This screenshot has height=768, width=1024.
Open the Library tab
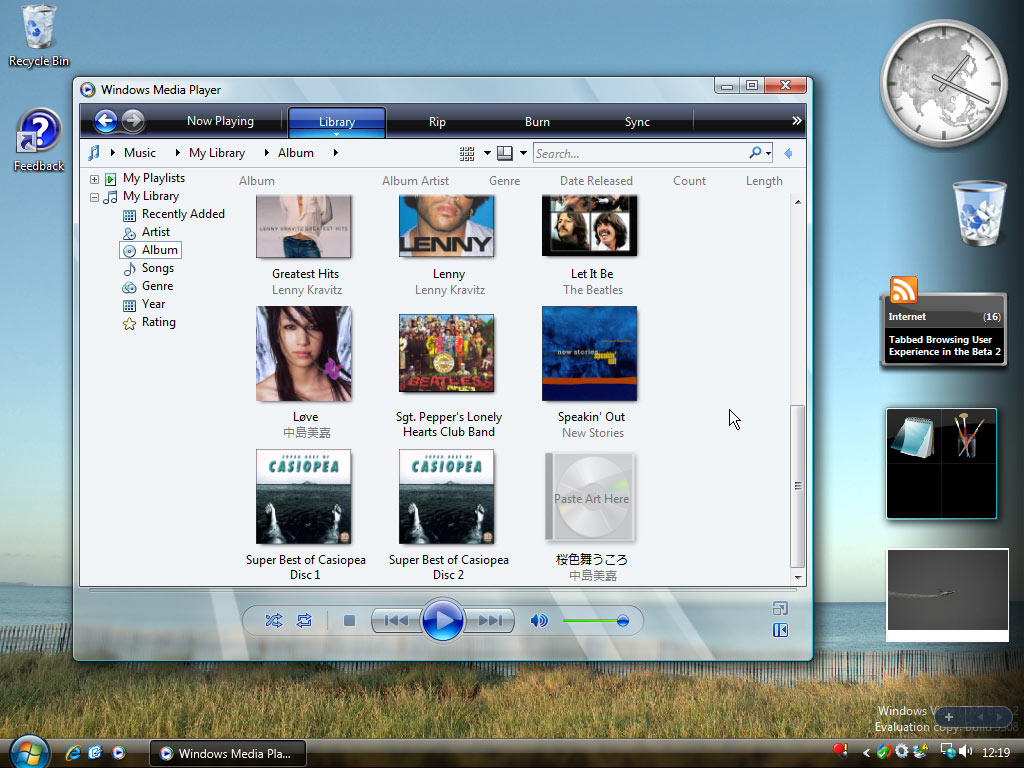tap(337, 122)
